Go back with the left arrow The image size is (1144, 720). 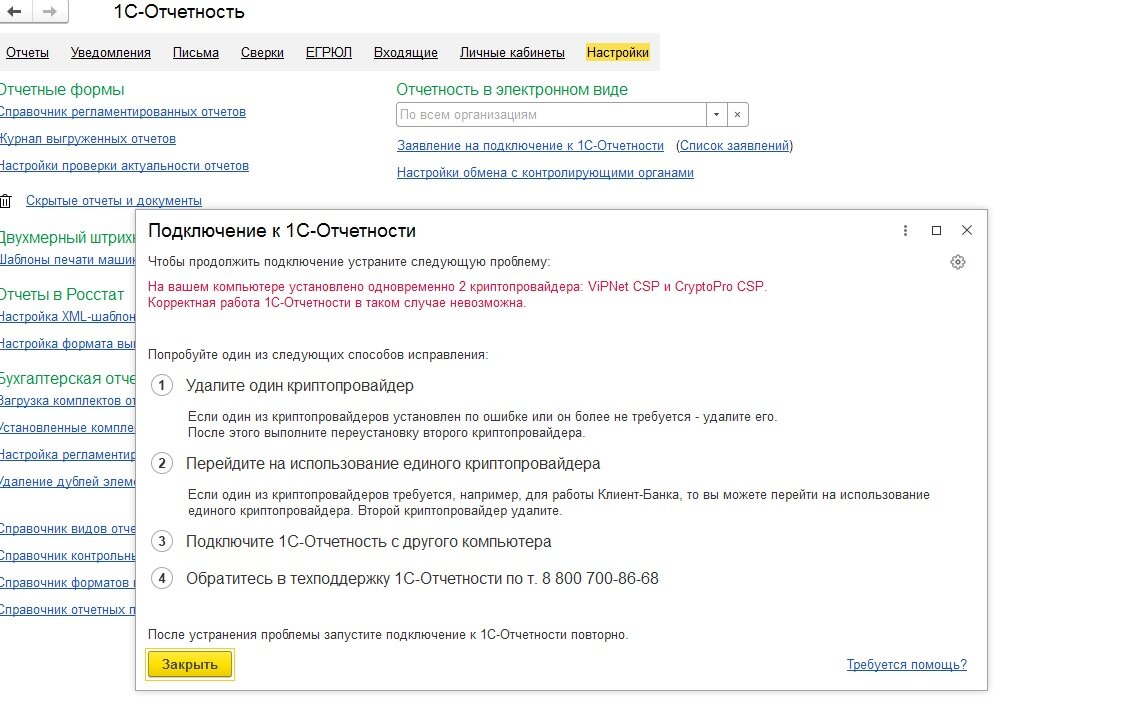(15, 11)
